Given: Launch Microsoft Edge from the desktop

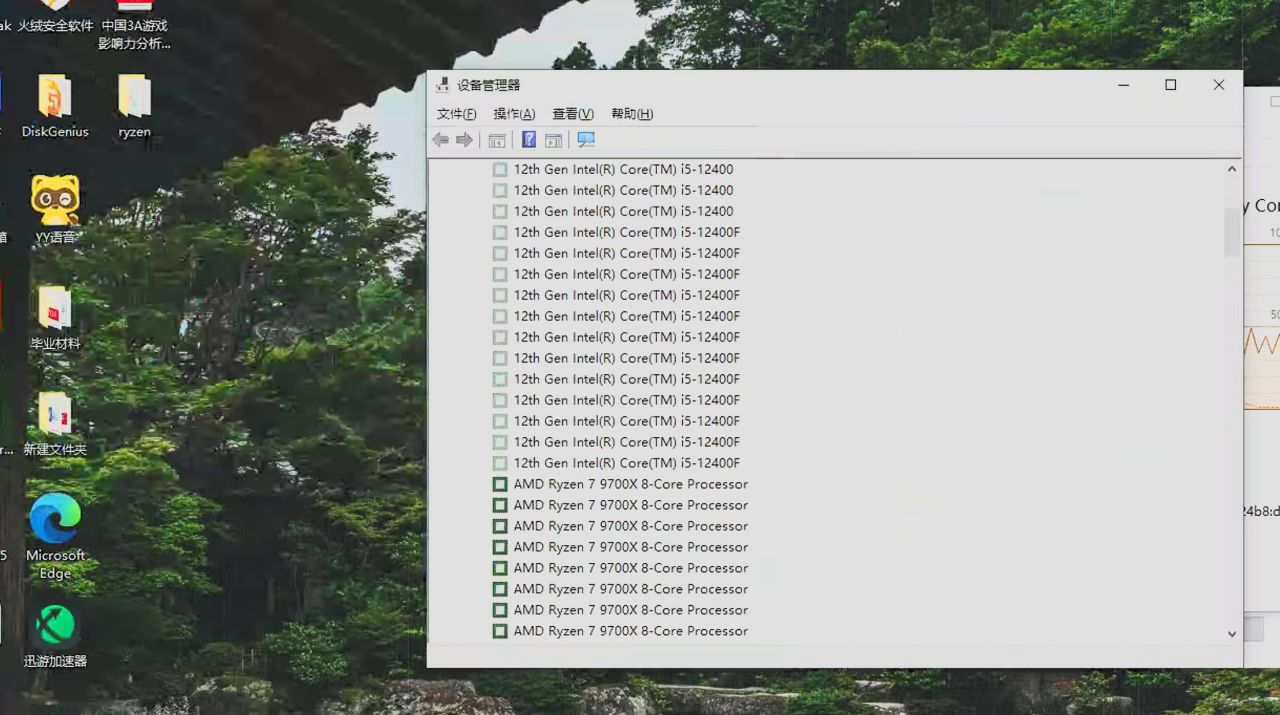Looking at the screenshot, I should 55,537.
